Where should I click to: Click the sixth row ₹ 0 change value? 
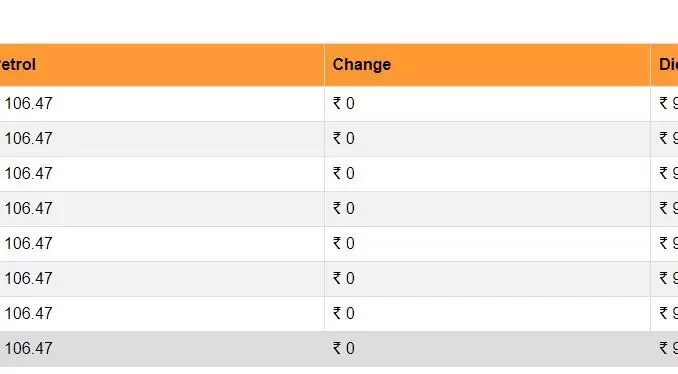pyautogui.click(x=344, y=278)
